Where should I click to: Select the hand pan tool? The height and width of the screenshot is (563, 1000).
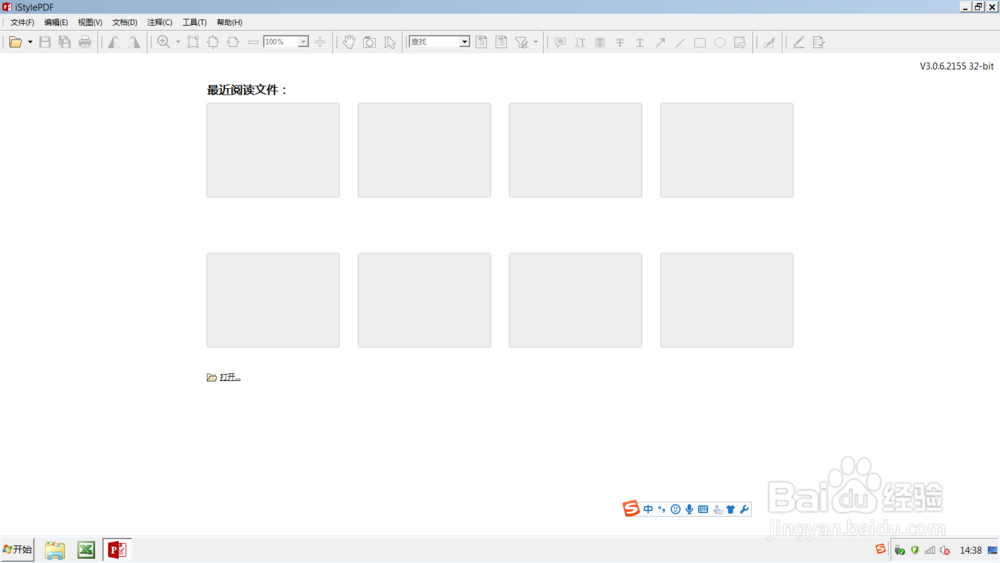click(x=349, y=42)
